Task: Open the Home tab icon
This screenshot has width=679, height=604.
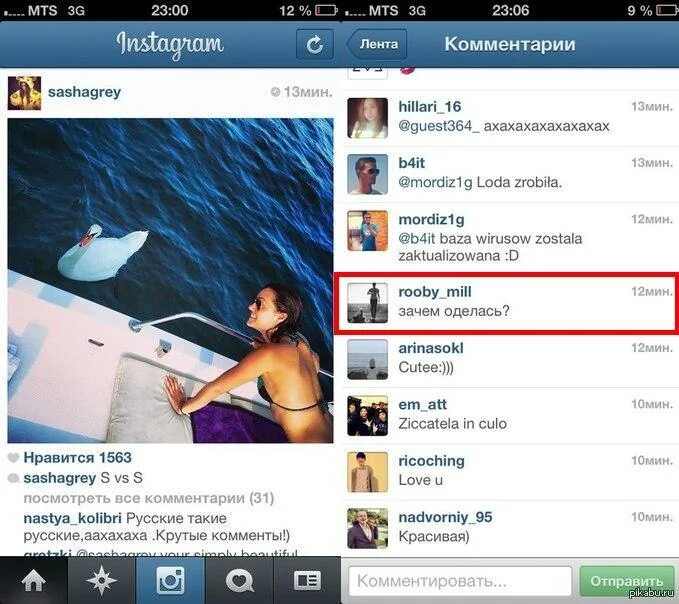Action: pos(34,580)
